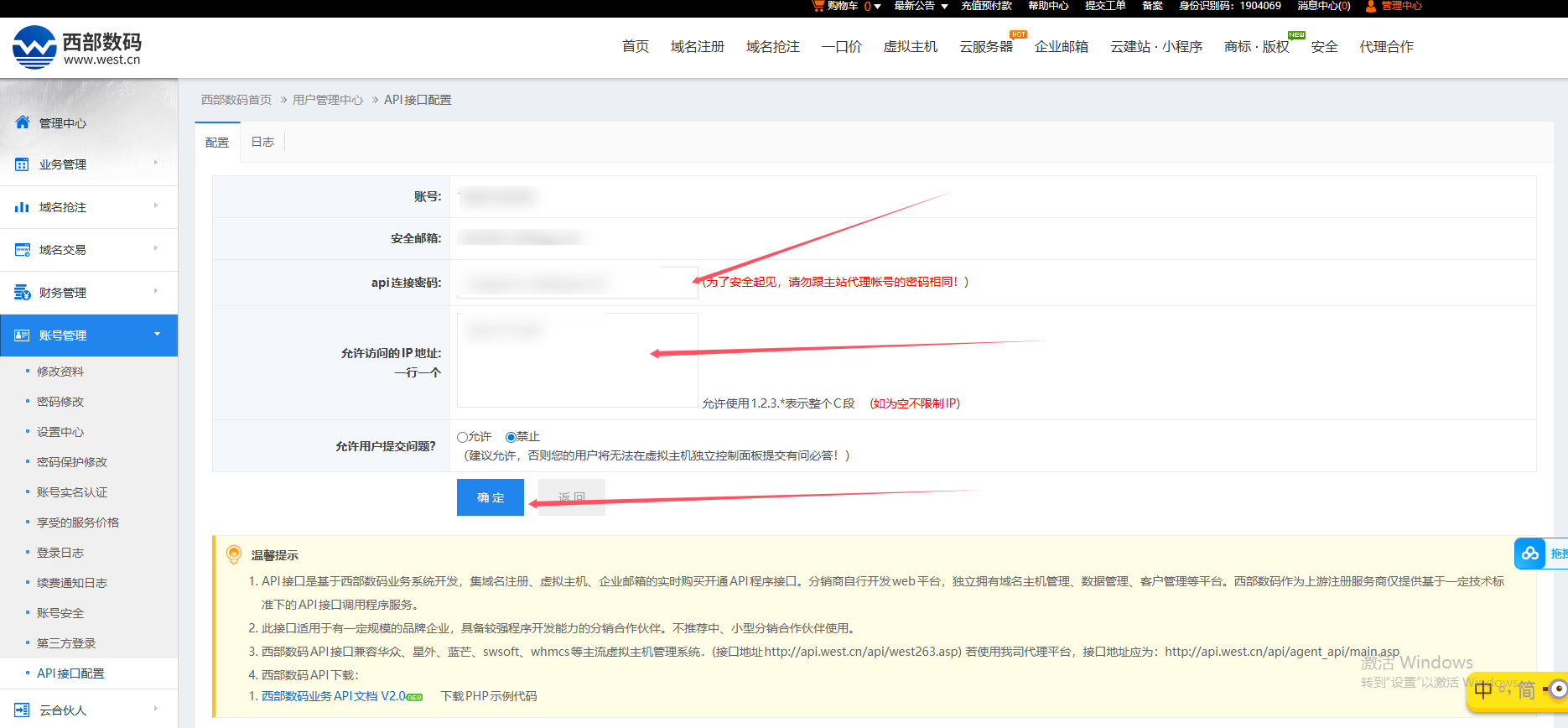Open 安全 in main navigation
The width and height of the screenshot is (1568, 728).
coord(1325,47)
